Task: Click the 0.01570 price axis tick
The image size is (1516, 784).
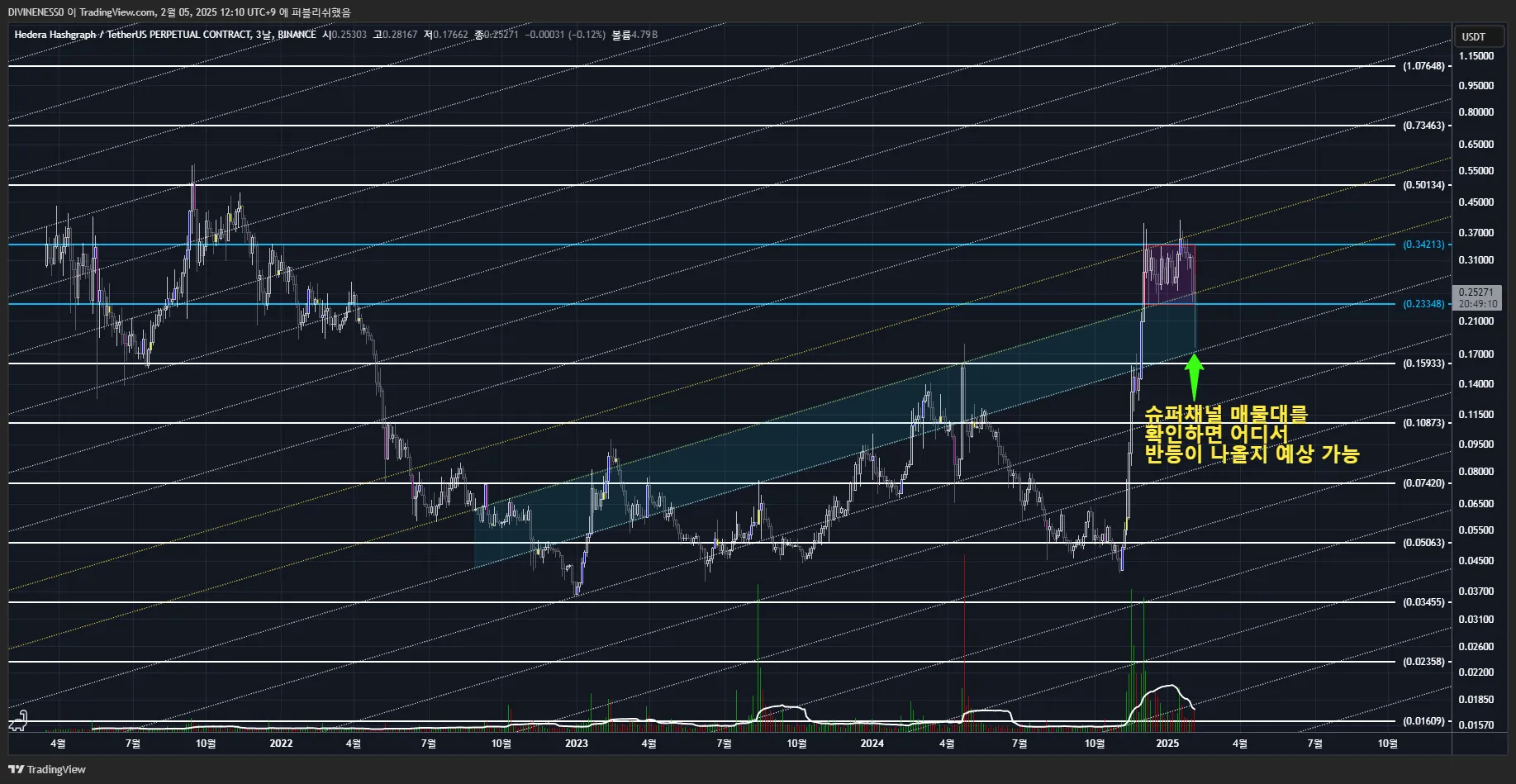Action: click(1476, 725)
